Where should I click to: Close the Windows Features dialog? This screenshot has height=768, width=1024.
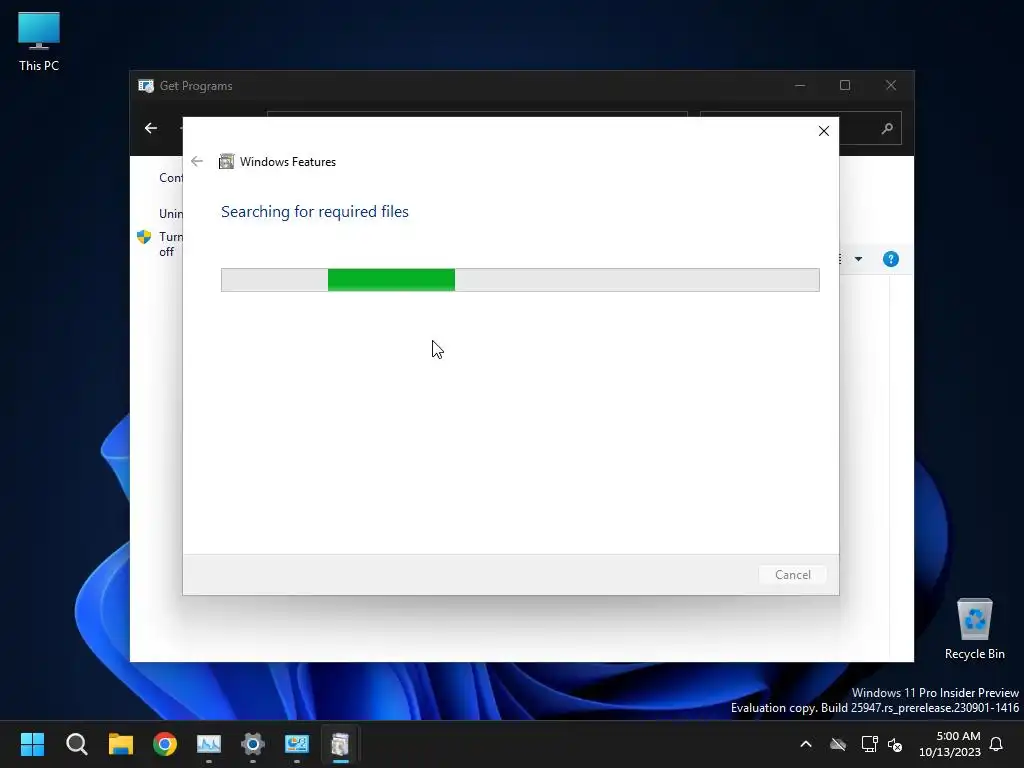tap(824, 131)
